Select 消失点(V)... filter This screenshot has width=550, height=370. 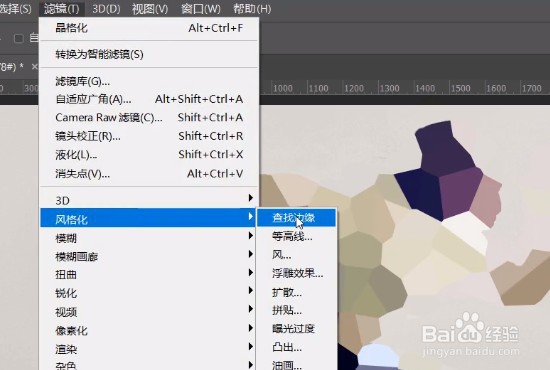click(x=149, y=174)
